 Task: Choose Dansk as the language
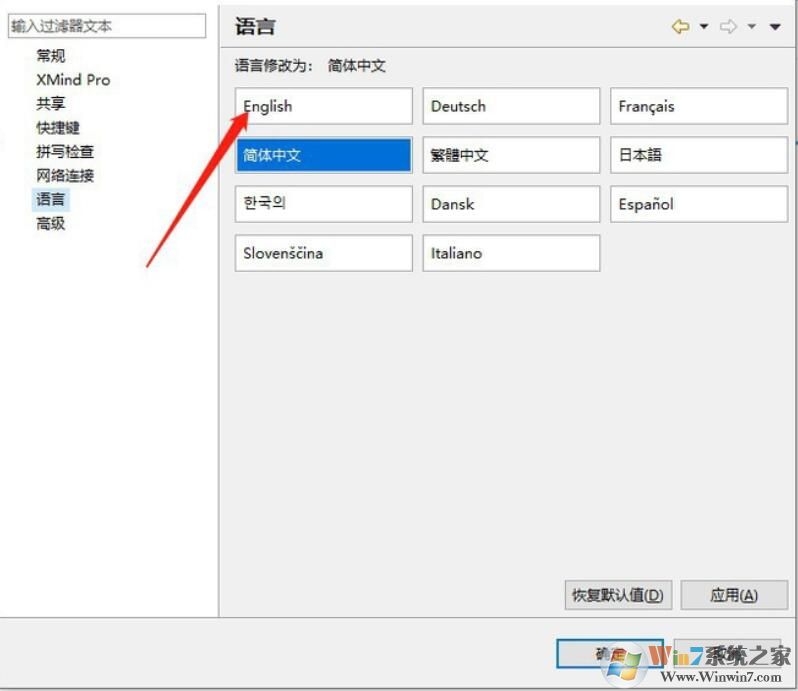pyautogui.click(x=511, y=204)
